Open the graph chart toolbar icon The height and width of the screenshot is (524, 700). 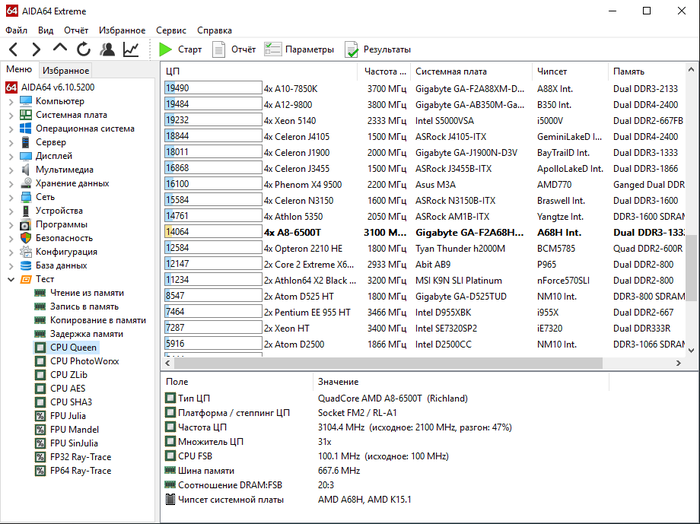[x=131, y=49]
